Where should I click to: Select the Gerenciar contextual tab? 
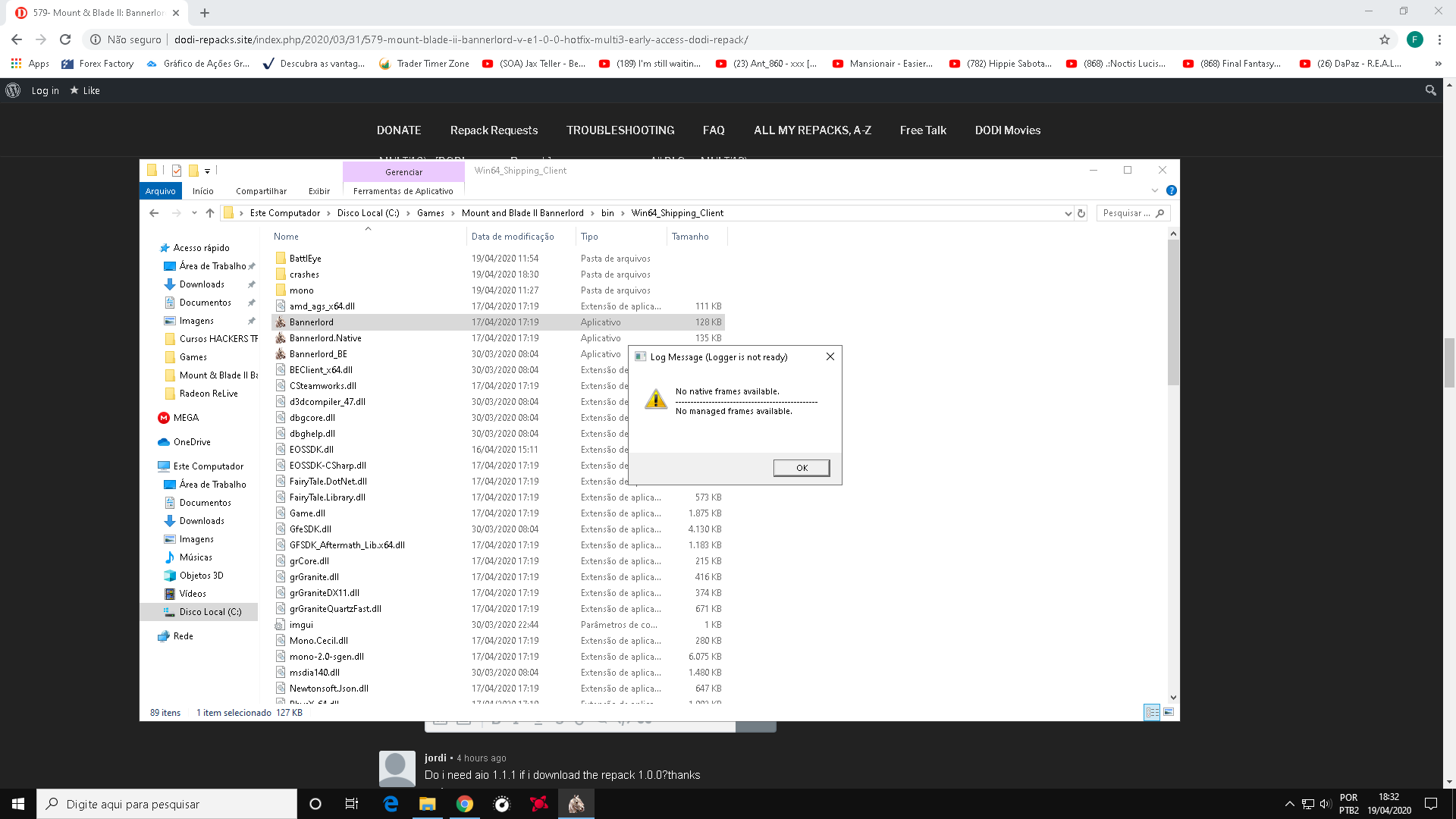[x=403, y=172]
